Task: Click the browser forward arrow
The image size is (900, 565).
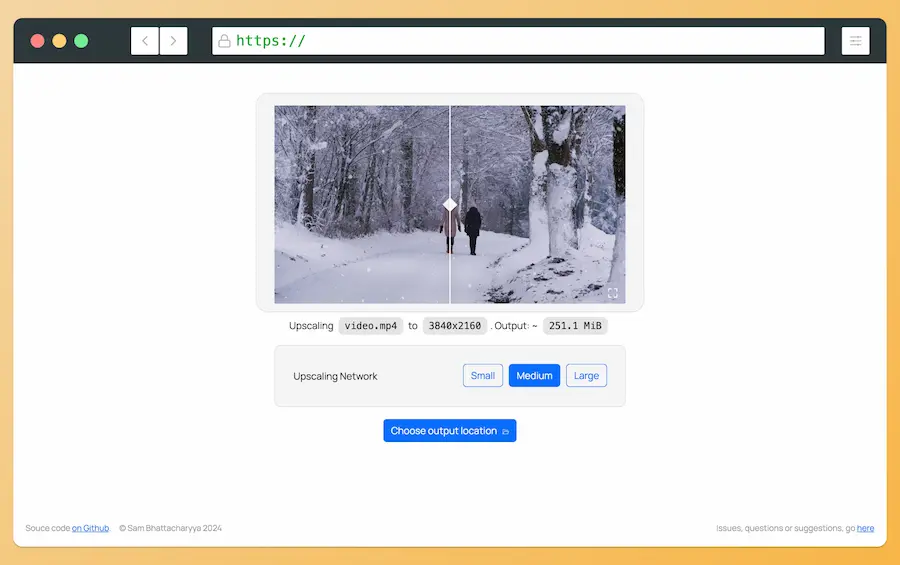Action: [x=173, y=41]
